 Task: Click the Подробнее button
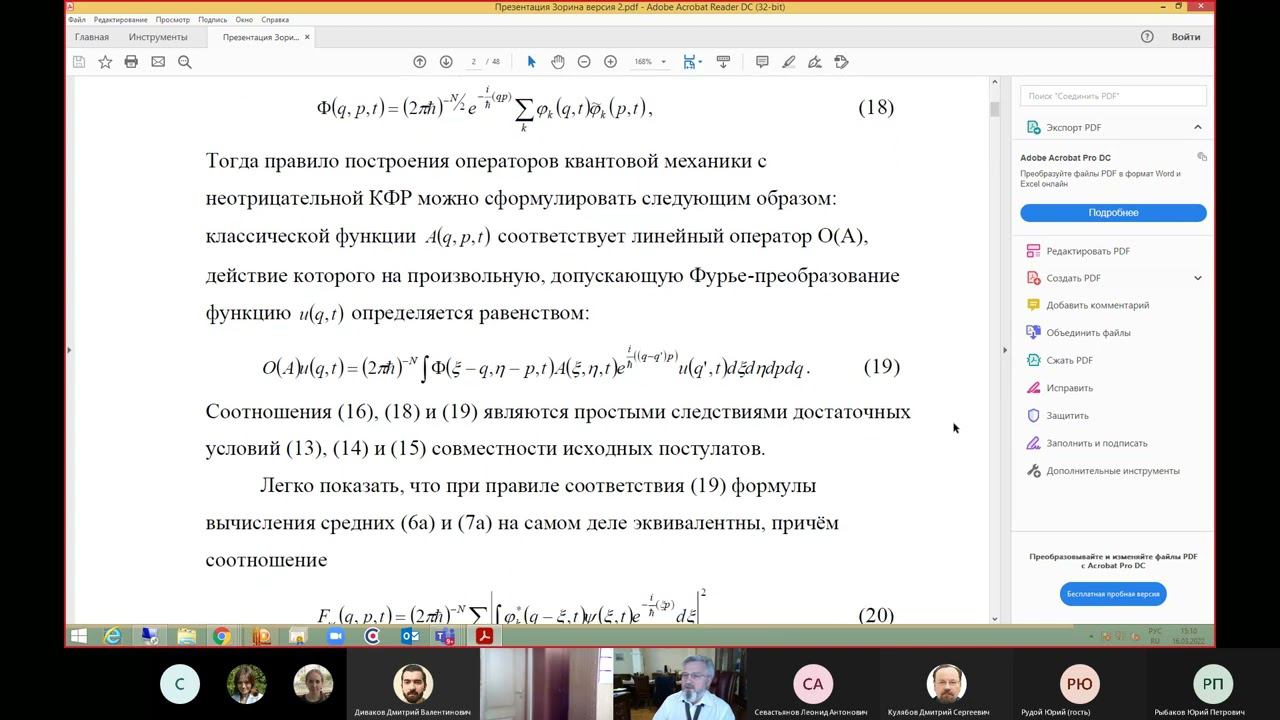1113,213
